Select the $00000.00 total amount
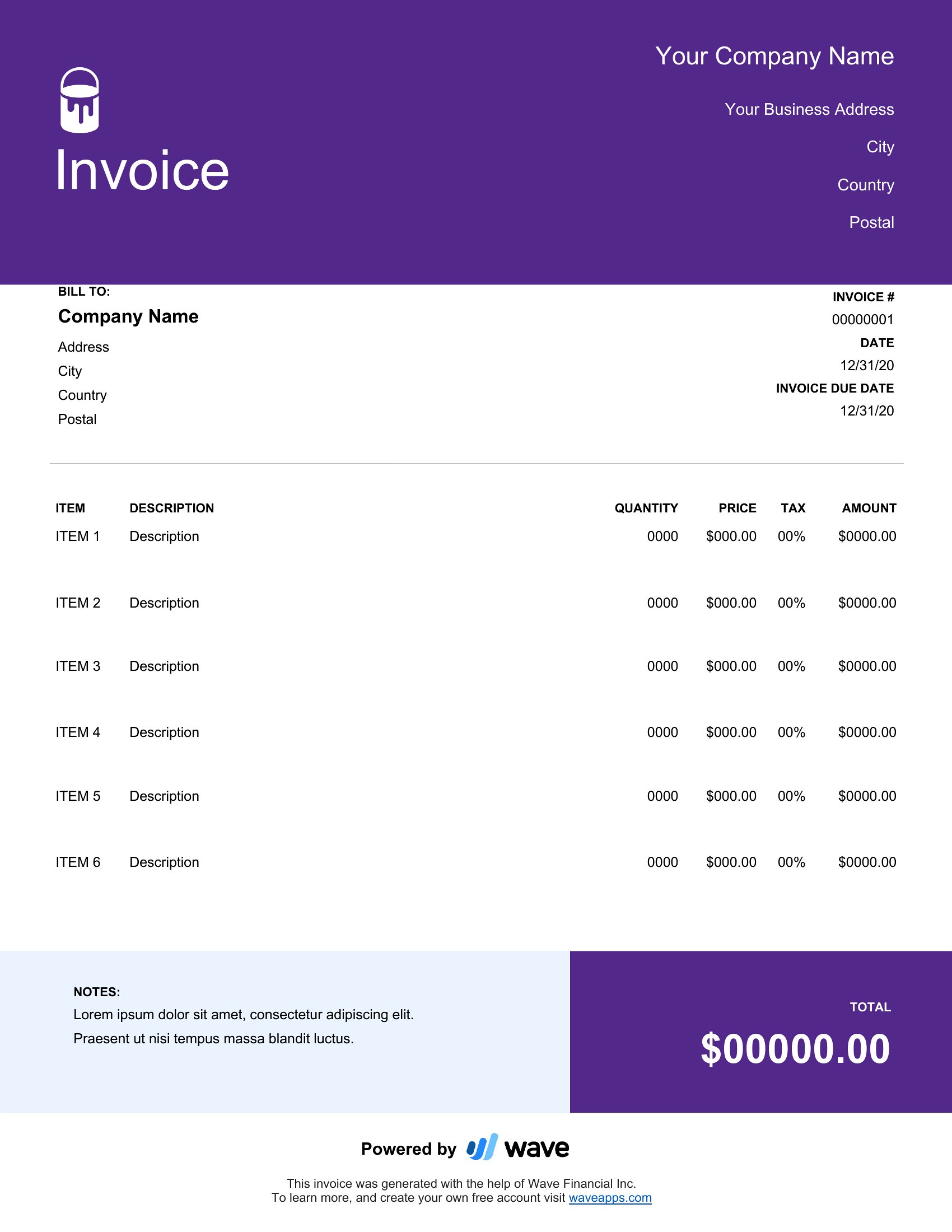Viewport: 952px width, 1232px height. pos(795,1049)
